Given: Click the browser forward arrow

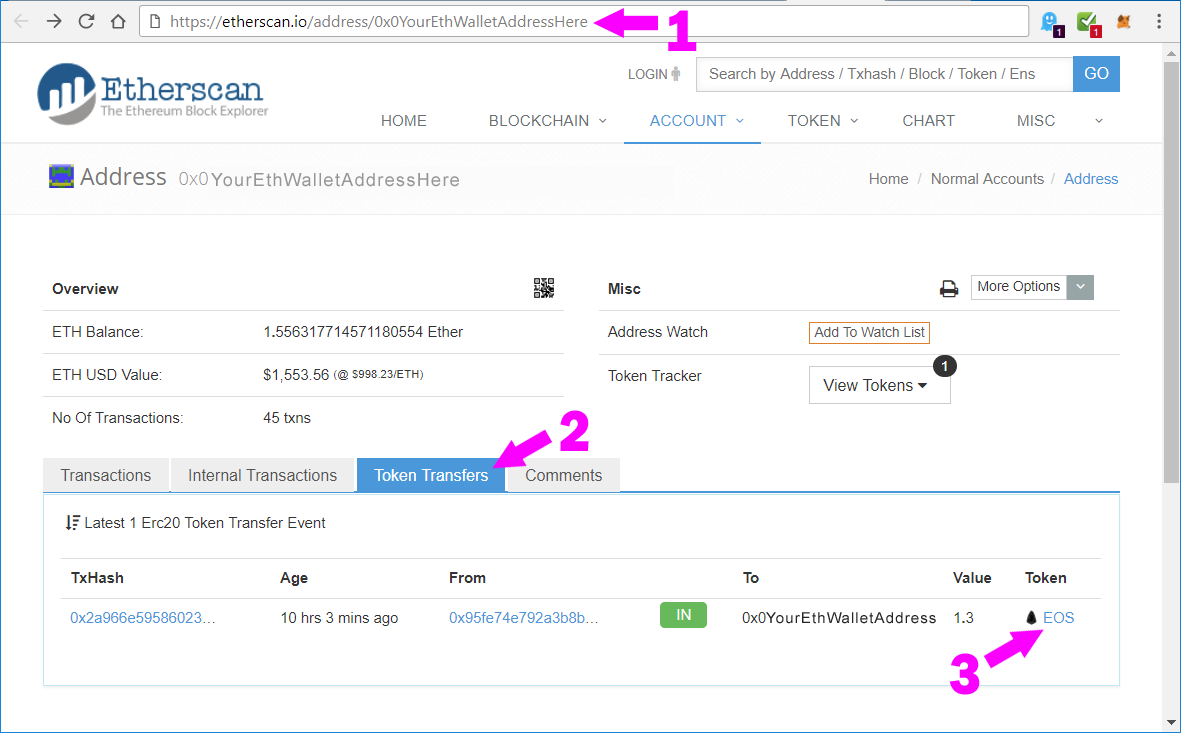Looking at the screenshot, I should pyautogui.click(x=53, y=21).
